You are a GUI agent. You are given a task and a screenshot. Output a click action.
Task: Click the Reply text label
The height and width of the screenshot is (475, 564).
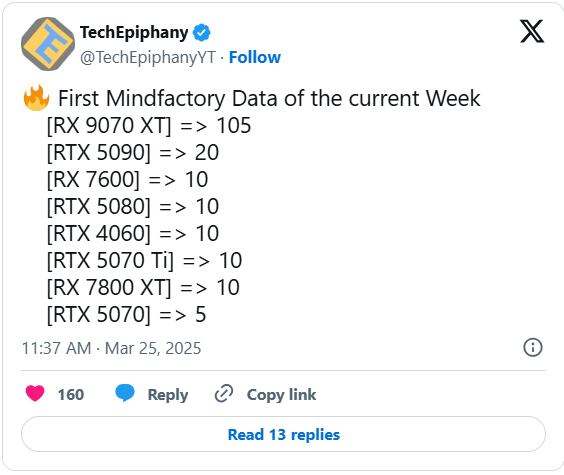tap(168, 394)
